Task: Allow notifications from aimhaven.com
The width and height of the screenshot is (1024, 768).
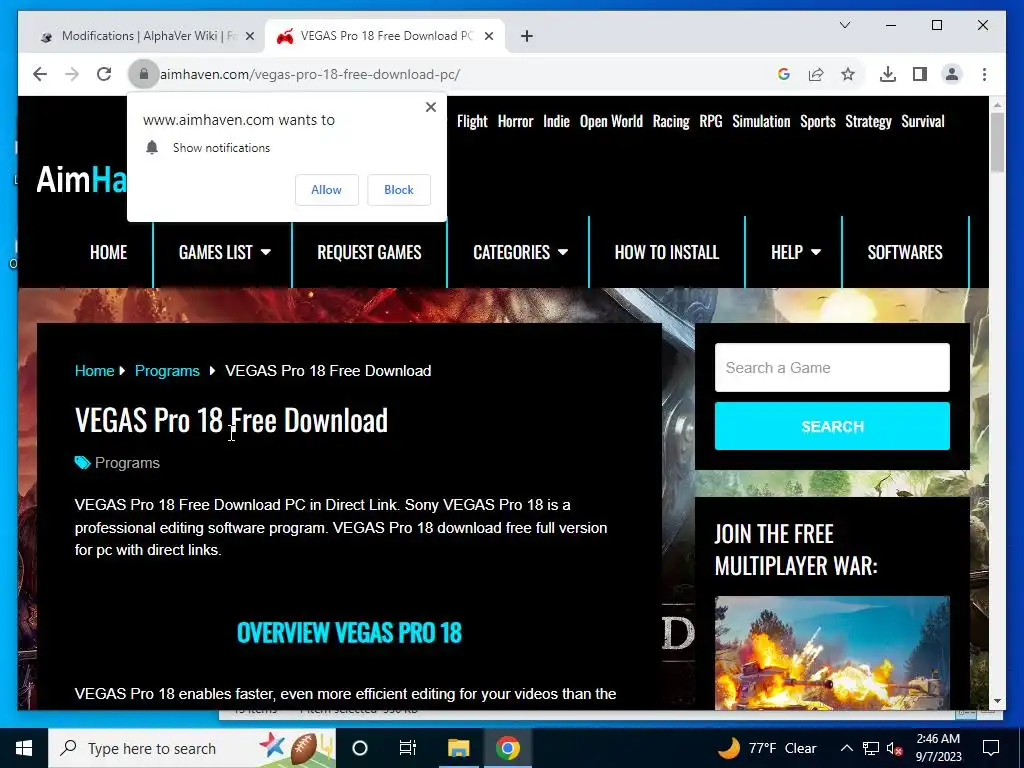Action: tap(327, 190)
